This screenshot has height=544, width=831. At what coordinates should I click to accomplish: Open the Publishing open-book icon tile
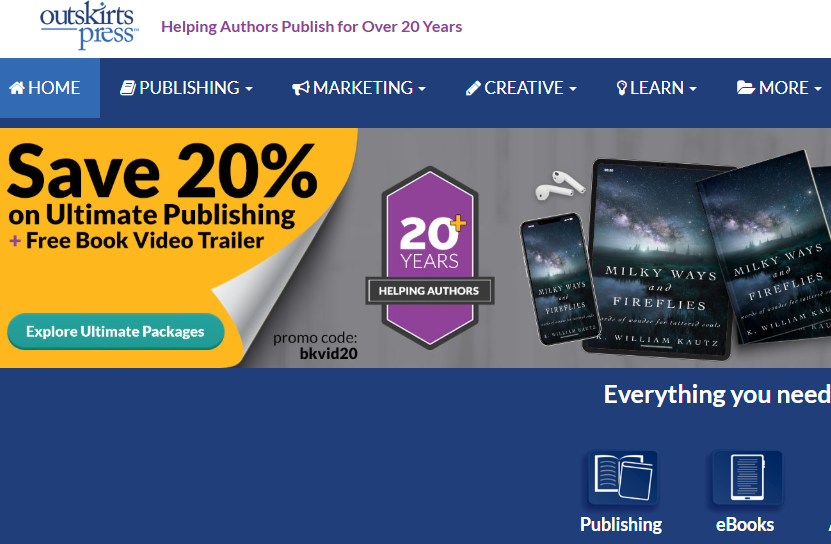click(623, 477)
